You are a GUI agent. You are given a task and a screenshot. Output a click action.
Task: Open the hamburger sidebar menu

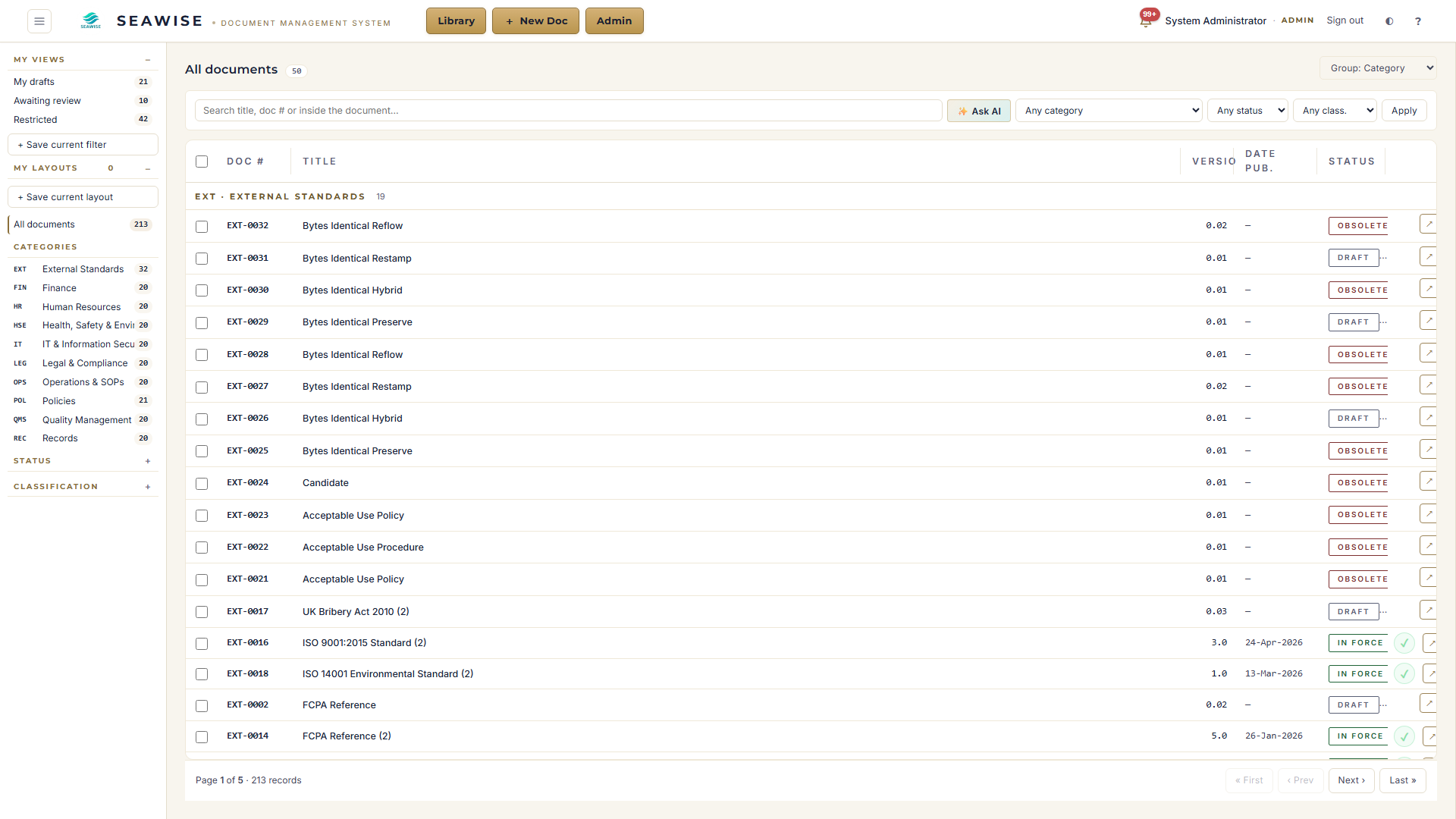pyautogui.click(x=39, y=21)
